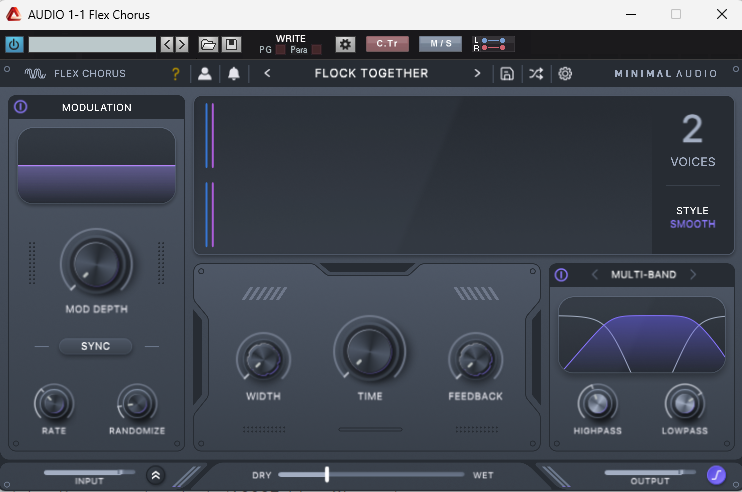Open the MULTI-BAND mode label

(644, 274)
